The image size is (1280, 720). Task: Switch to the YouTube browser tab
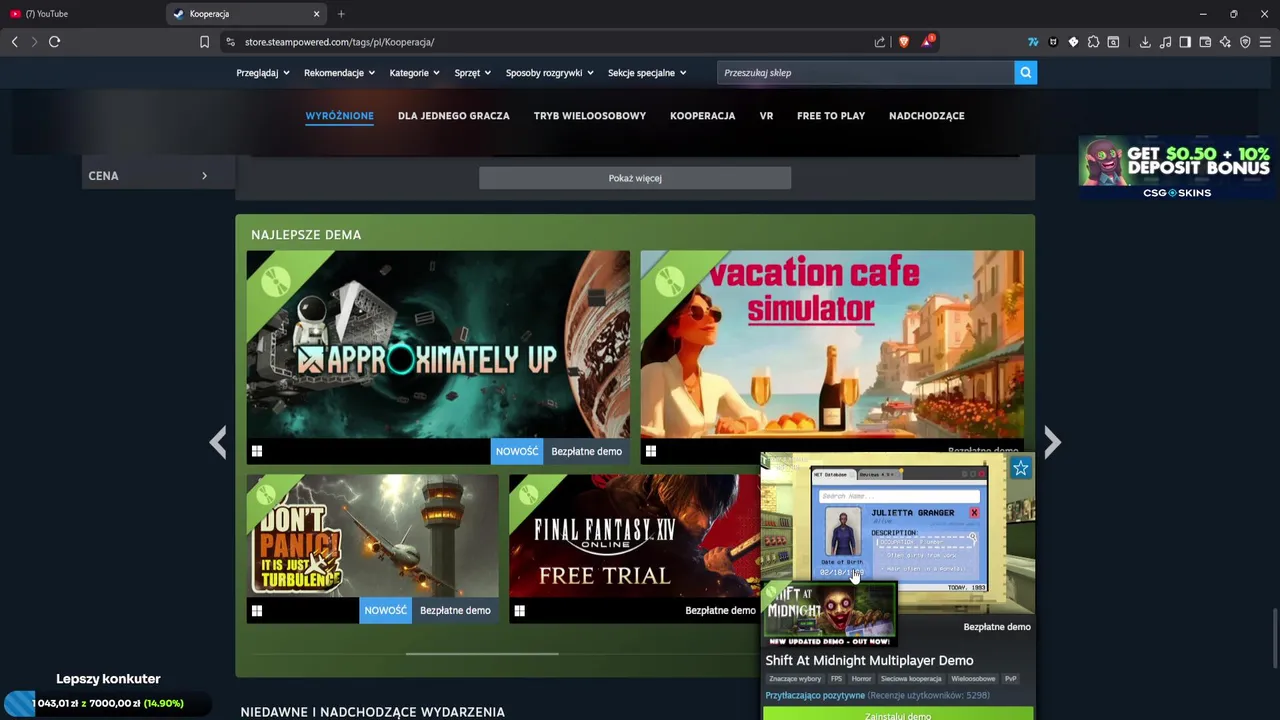[80, 14]
